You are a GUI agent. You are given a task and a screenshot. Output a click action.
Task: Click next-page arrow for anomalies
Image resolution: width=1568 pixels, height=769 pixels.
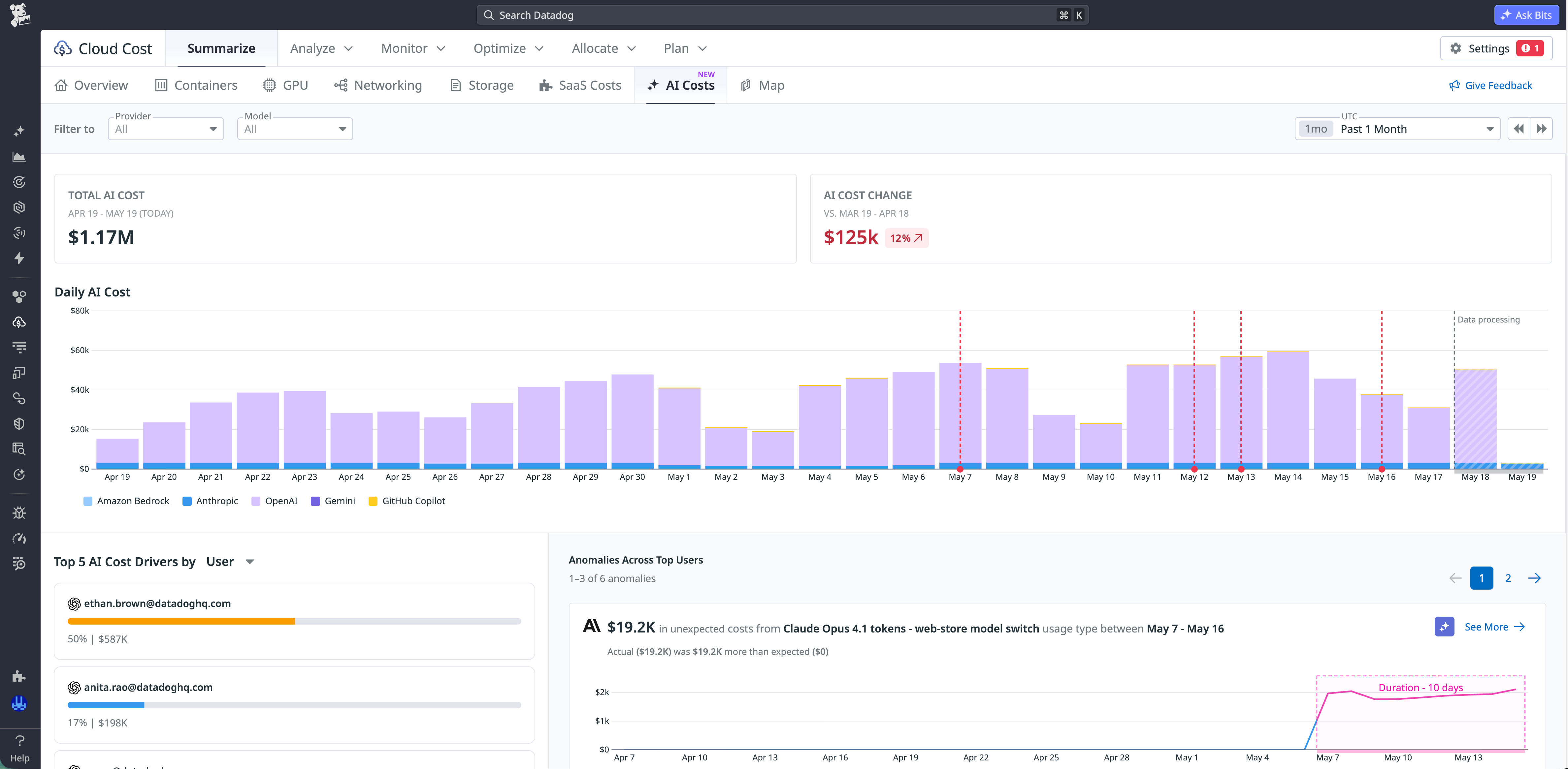pos(1535,578)
